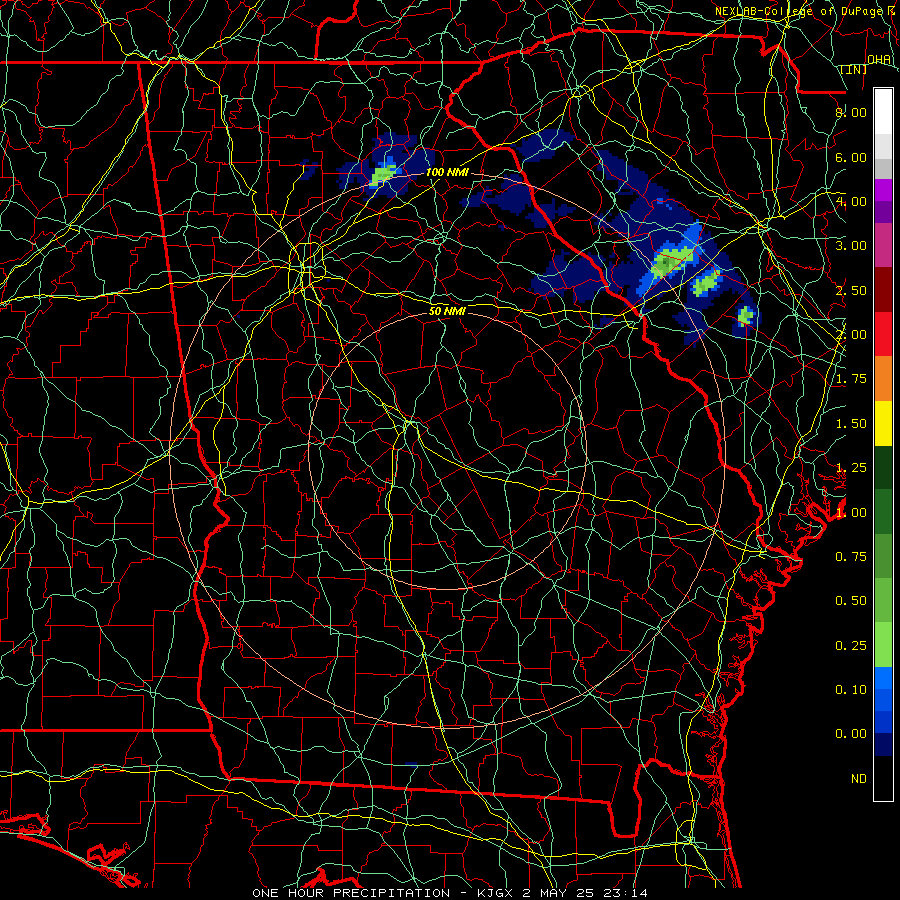900x900 pixels.
Task: Click the OHA product code label
Action: (x=879, y=60)
